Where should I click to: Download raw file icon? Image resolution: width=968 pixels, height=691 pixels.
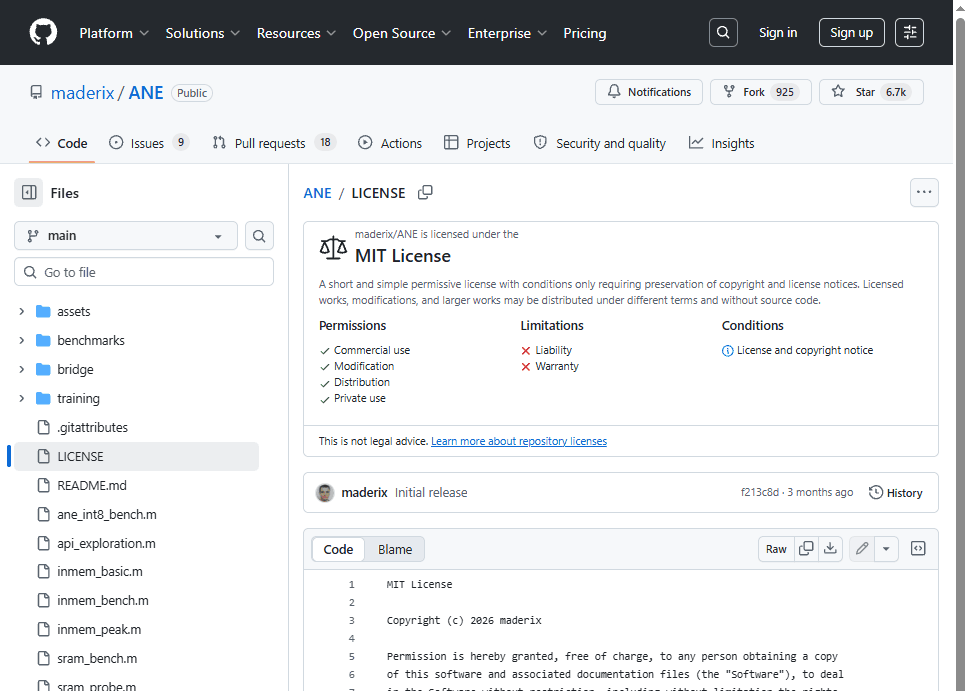[x=830, y=548]
